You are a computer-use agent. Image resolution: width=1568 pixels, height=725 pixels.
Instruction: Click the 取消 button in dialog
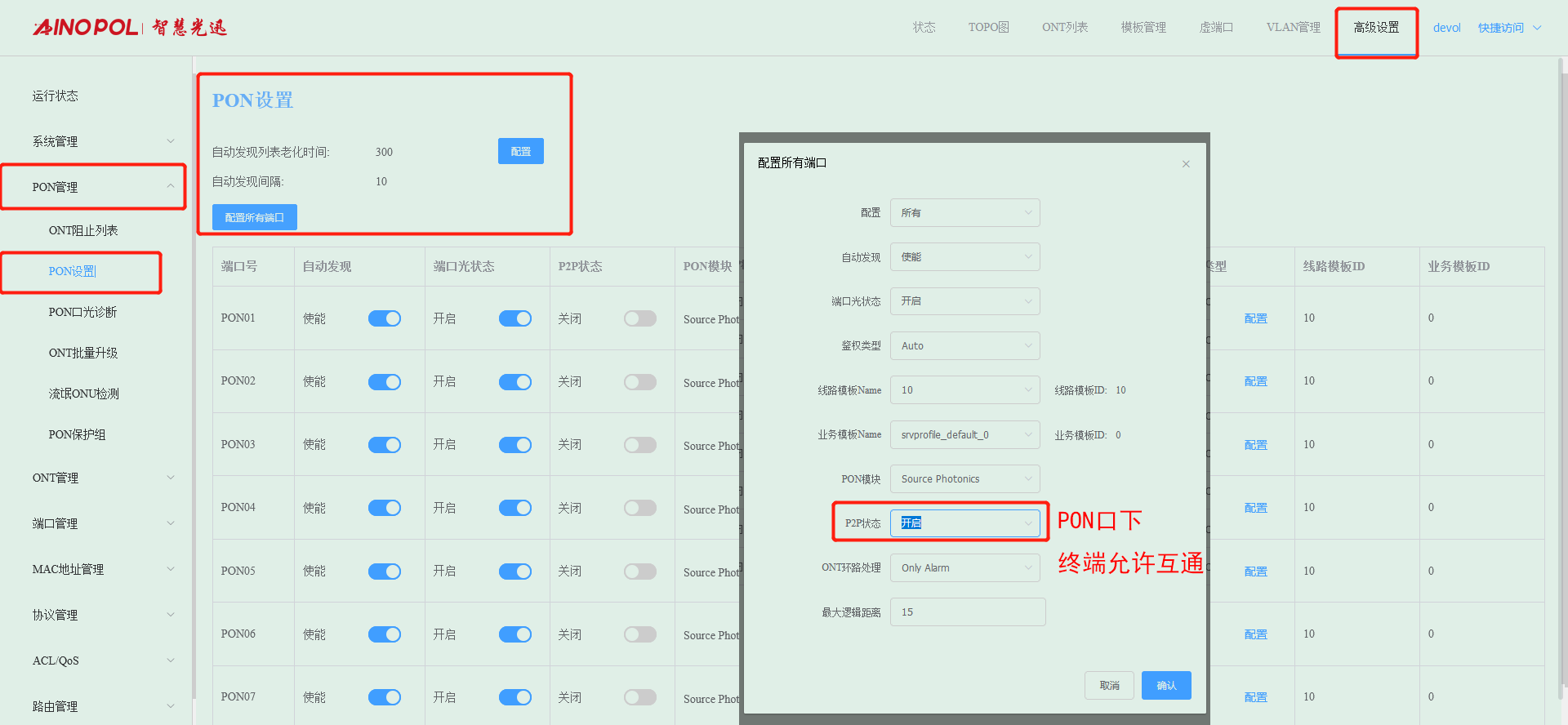pyautogui.click(x=1109, y=686)
